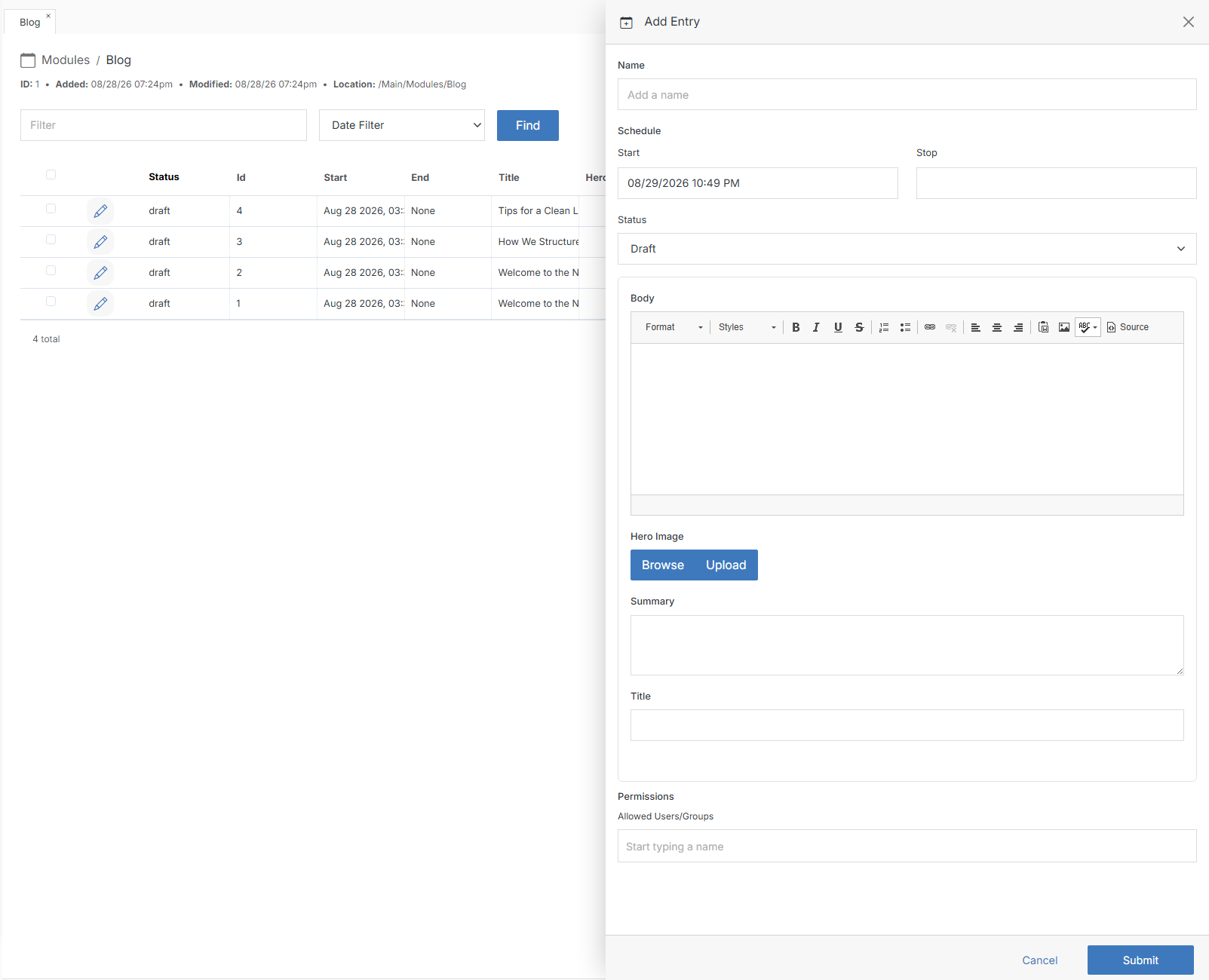The width and height of the screenshot is (1209, 980).
Task: Focus the Filter input field
Action: (164, 125)
